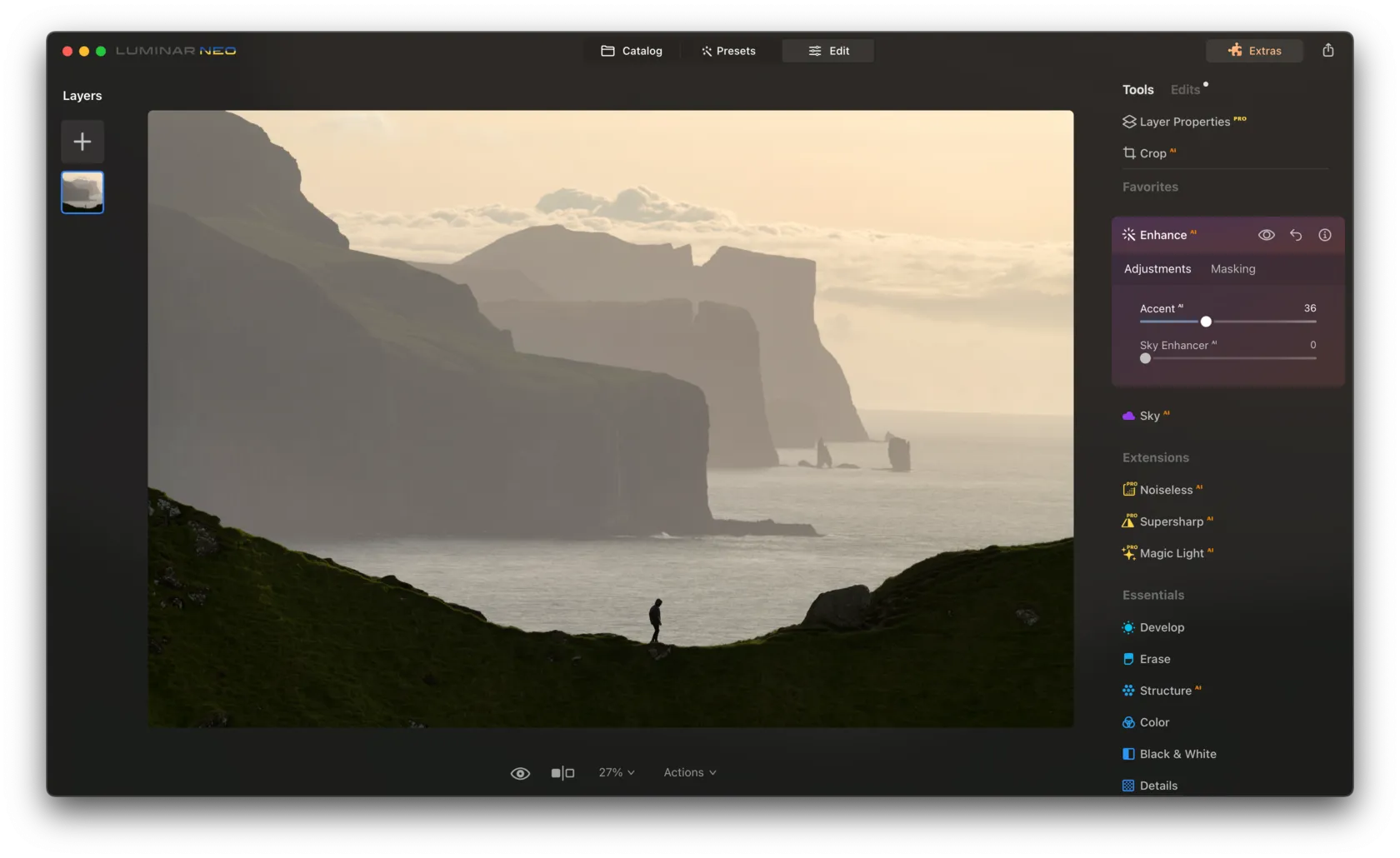The width and height of the screenshot is (1400, 858).
Task: Click the Accent slider handle
Action: [x=1206, y=322]
